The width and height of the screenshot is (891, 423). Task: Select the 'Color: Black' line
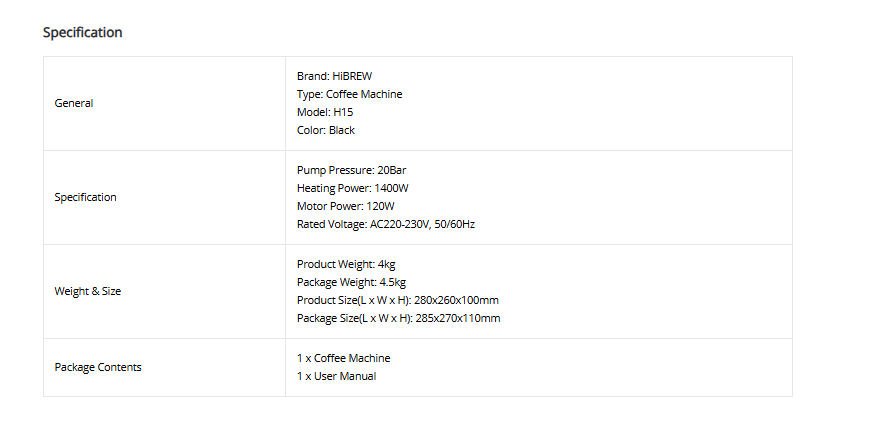tap(326, 130)
